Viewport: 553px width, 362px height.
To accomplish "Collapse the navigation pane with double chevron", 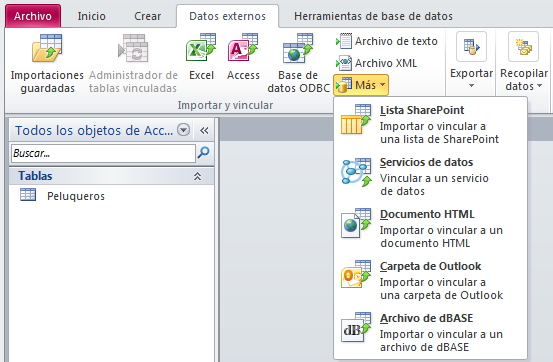I will [204, 131].
